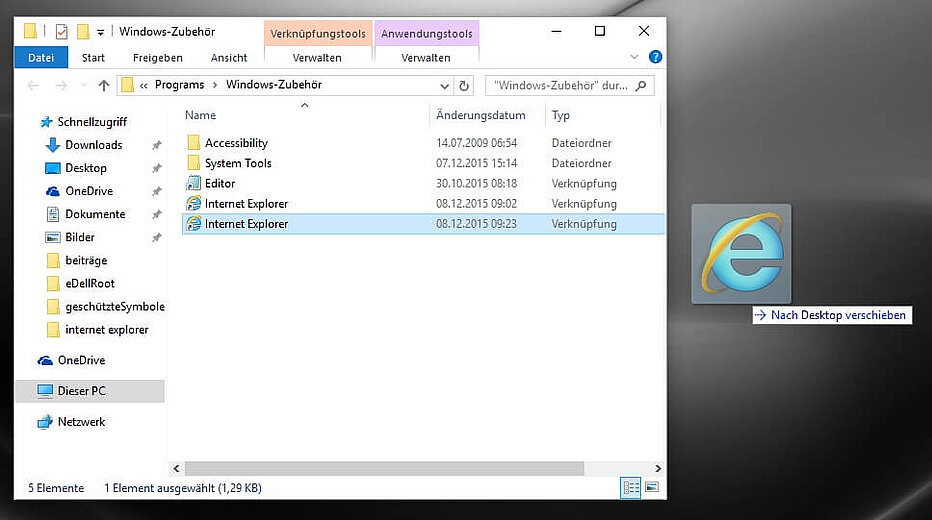
Task: Switch to large thumbnails view in status bar
Action: point(652,488)
